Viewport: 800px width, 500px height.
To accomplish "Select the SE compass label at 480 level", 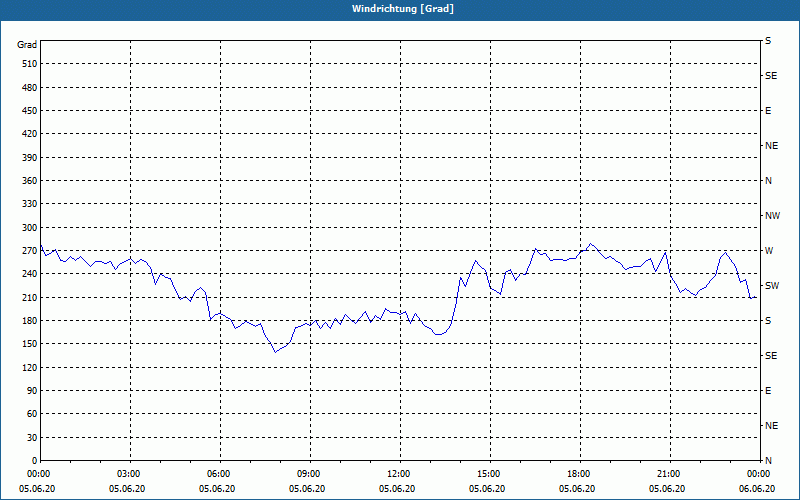I will pos(771,76).
